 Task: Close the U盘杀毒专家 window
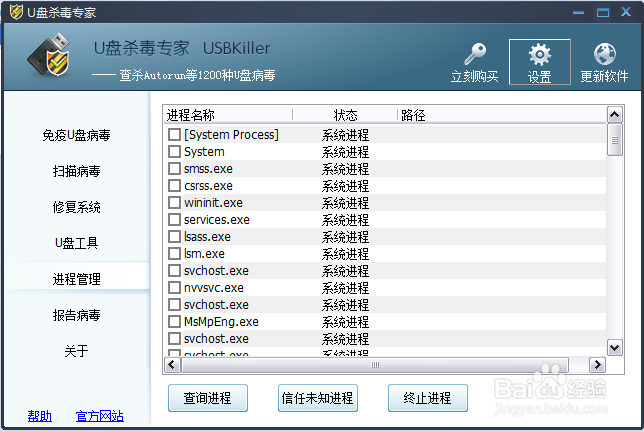(626, 11)
